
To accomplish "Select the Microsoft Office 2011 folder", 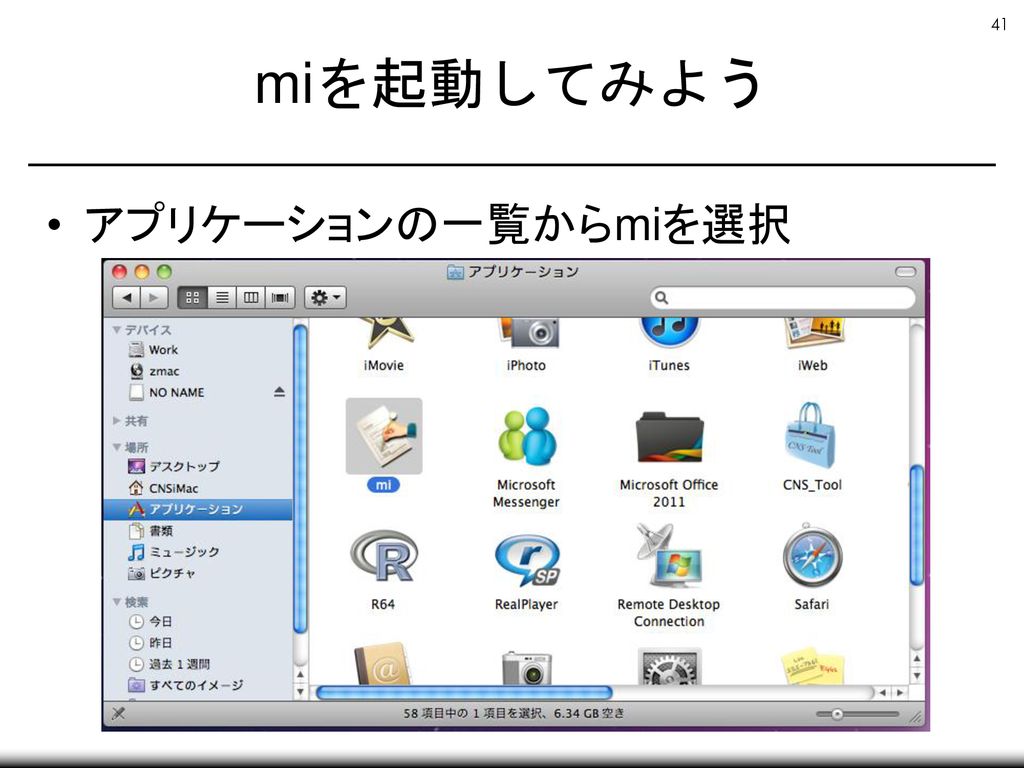I will click(x=669, y=437).
